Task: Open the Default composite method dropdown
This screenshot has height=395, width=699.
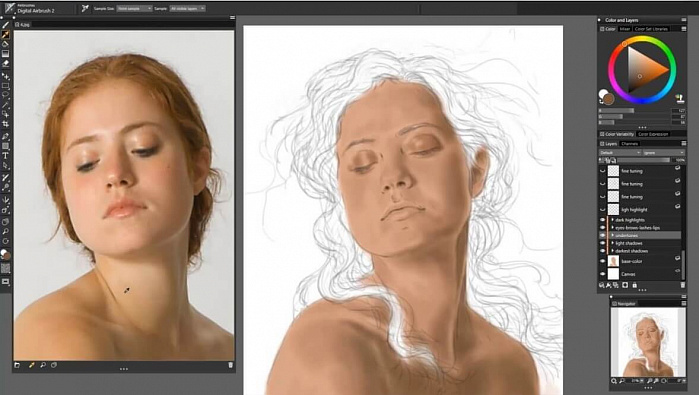Action: pyautogui.click(x=620, y=152)
